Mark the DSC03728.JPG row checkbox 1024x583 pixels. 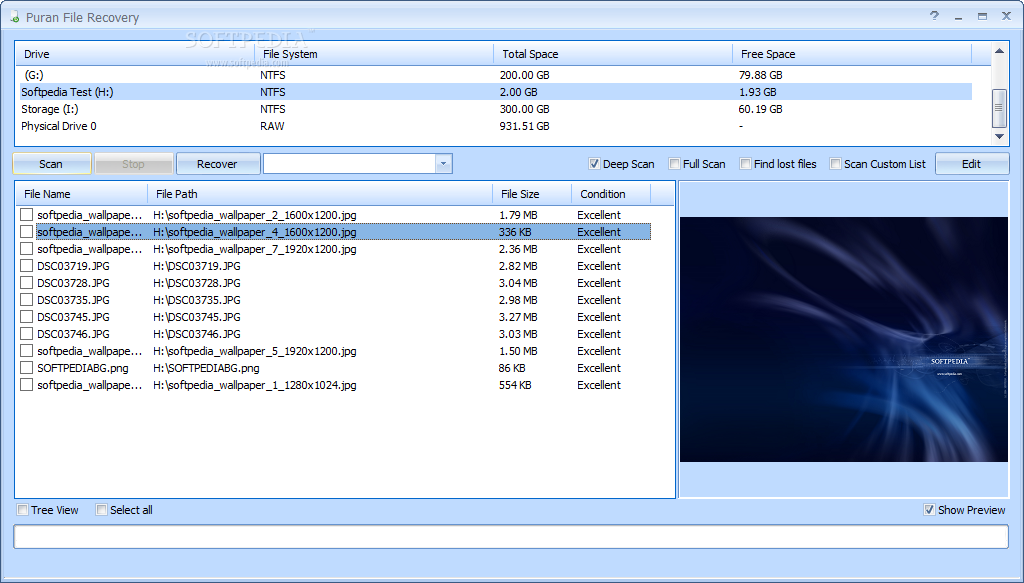point(26,283)
